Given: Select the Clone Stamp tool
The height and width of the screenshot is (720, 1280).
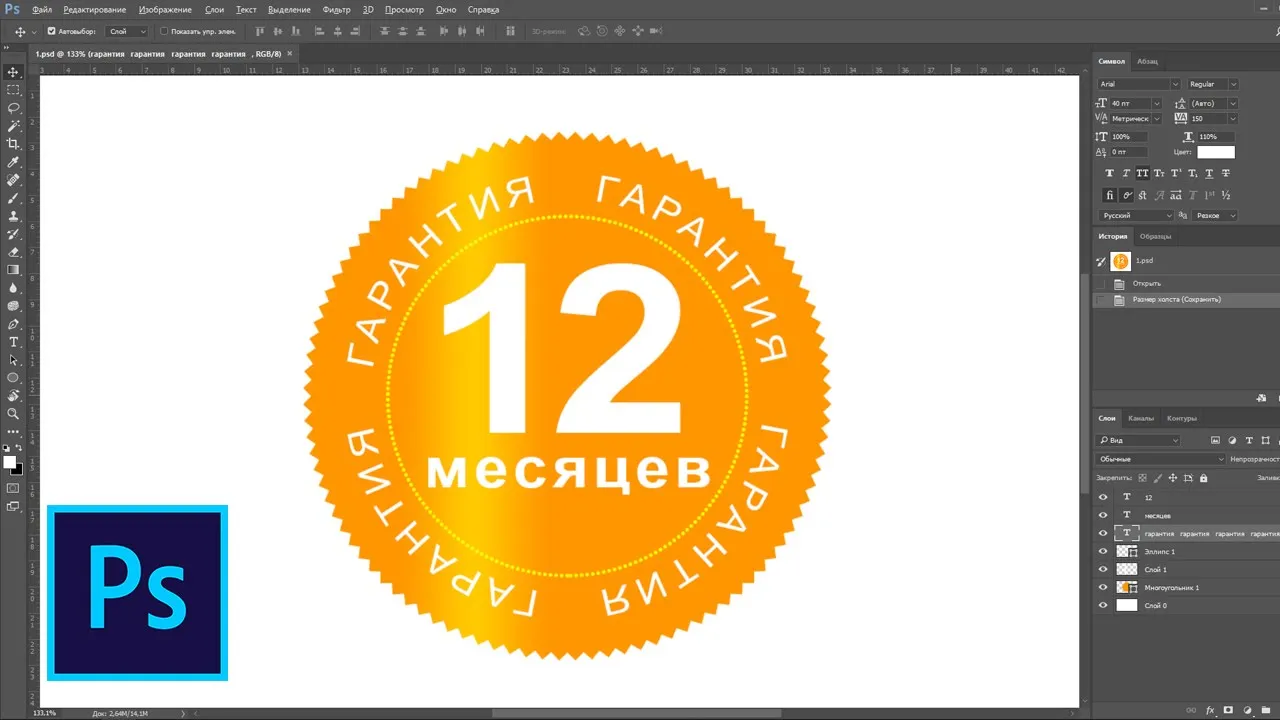Looking at the screenshot, I should pos(13,216).
